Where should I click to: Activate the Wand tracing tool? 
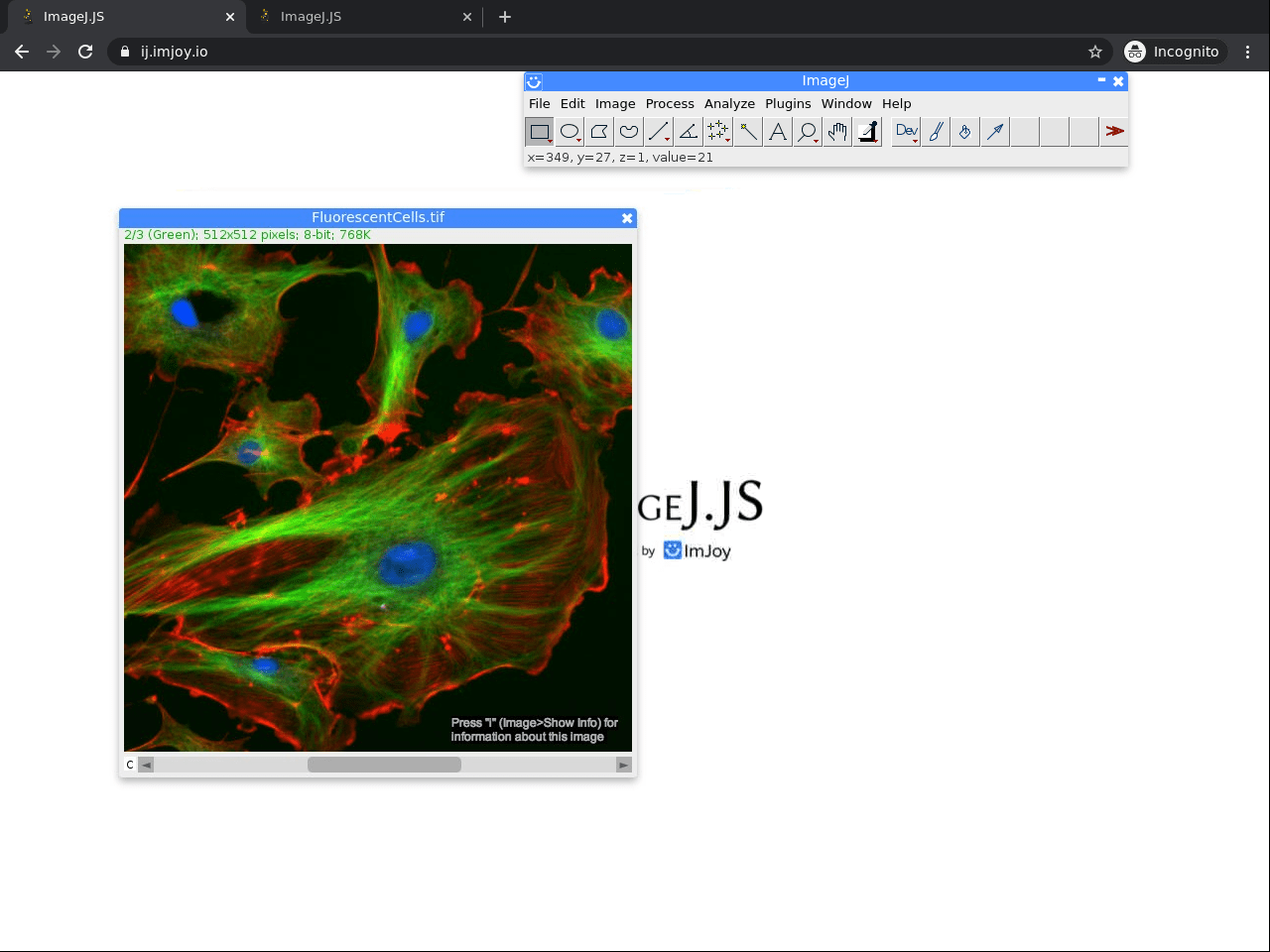[747, 131]
